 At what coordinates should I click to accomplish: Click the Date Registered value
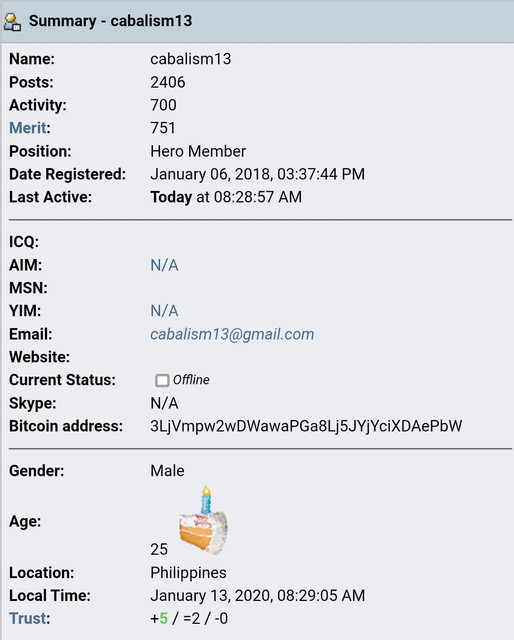point(258,174)
